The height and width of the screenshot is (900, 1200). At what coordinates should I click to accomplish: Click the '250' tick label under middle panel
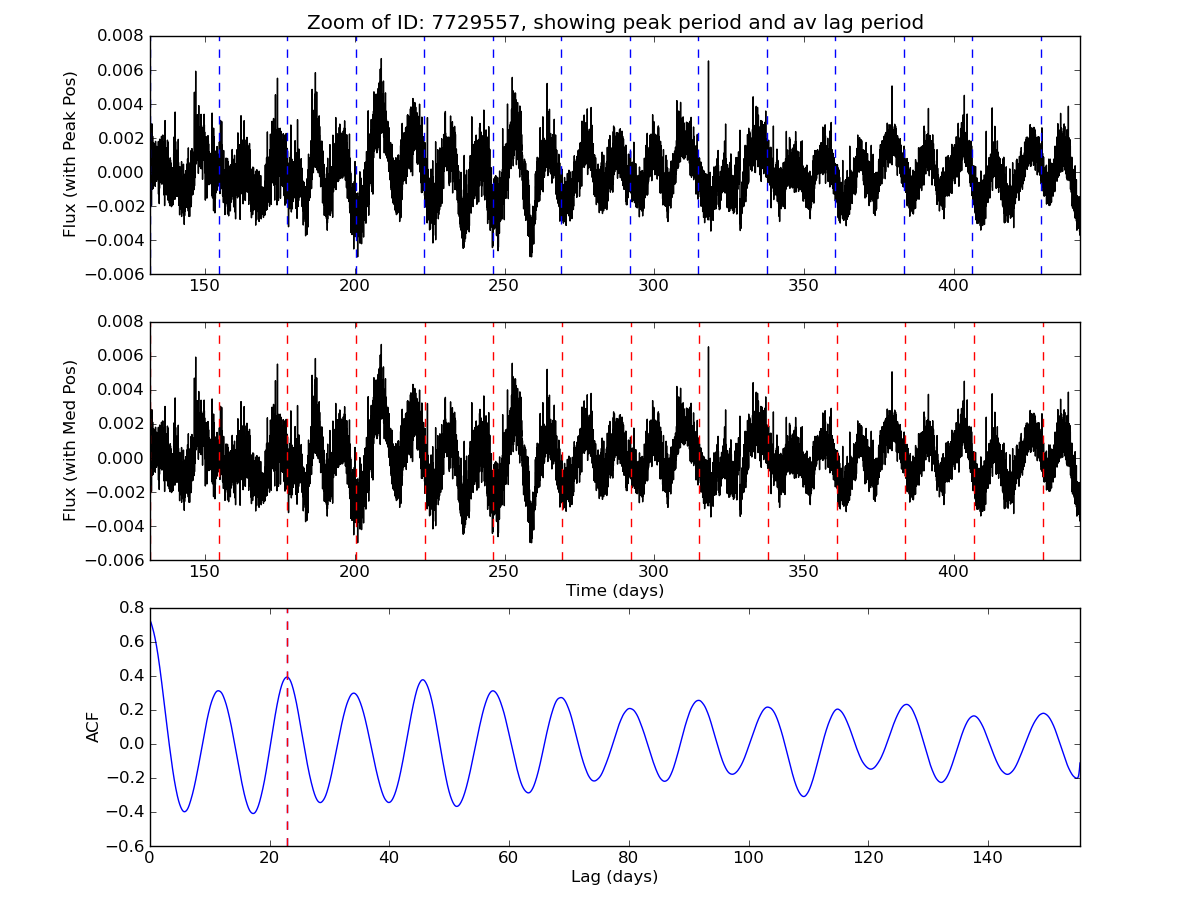point(504,572)
